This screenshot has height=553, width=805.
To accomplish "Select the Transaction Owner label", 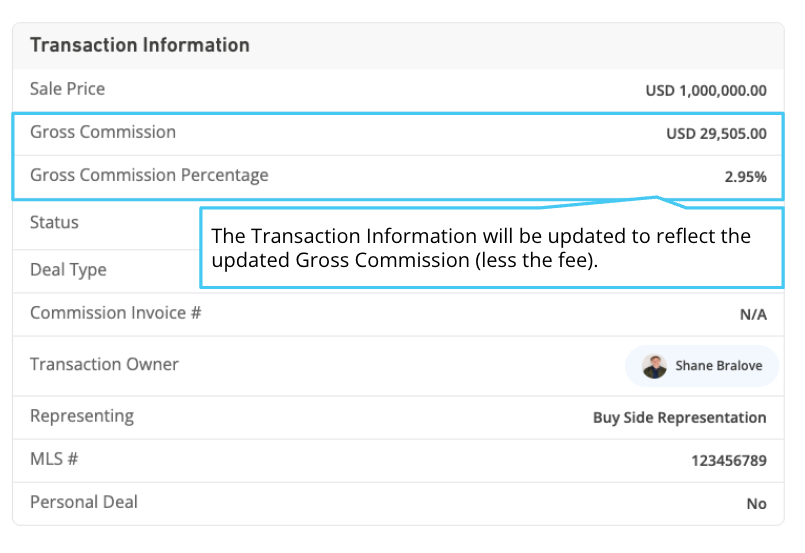I will 104,364.
